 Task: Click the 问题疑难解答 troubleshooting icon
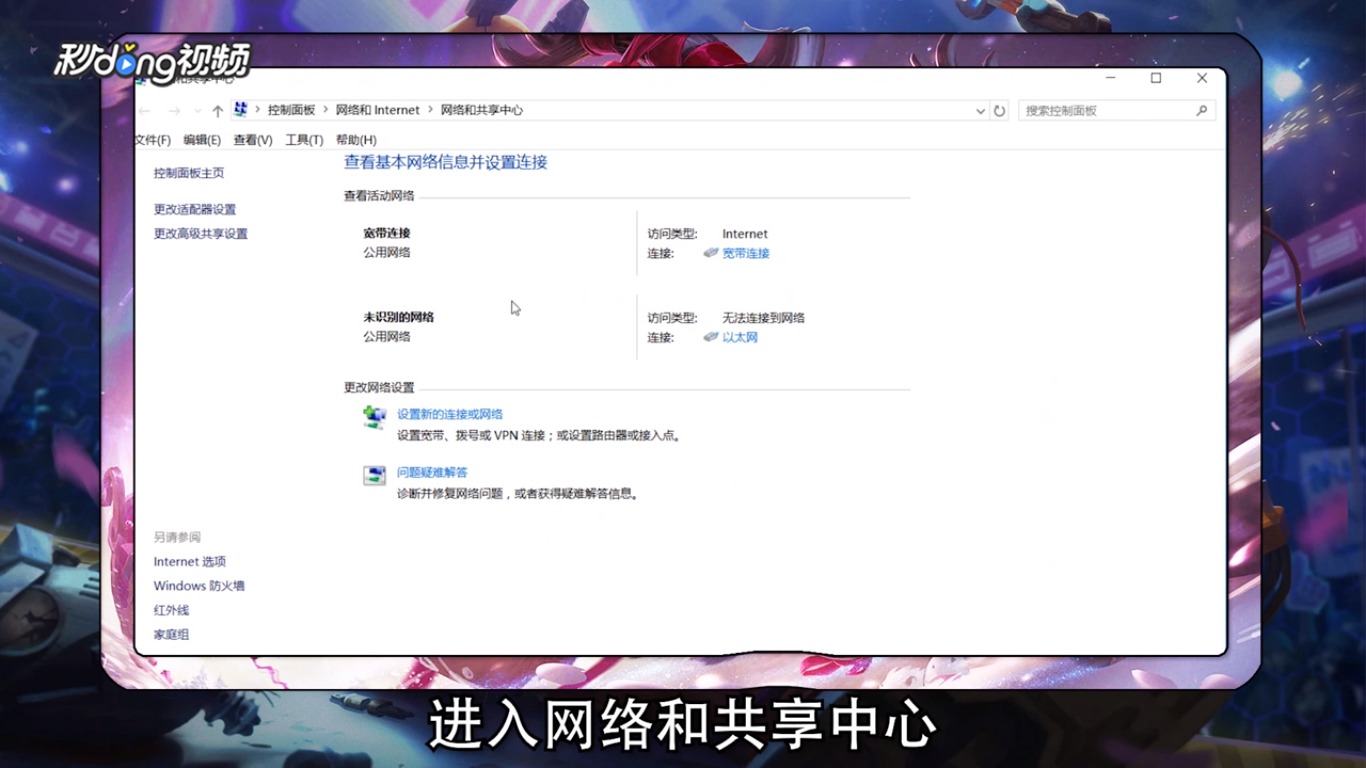373,475
